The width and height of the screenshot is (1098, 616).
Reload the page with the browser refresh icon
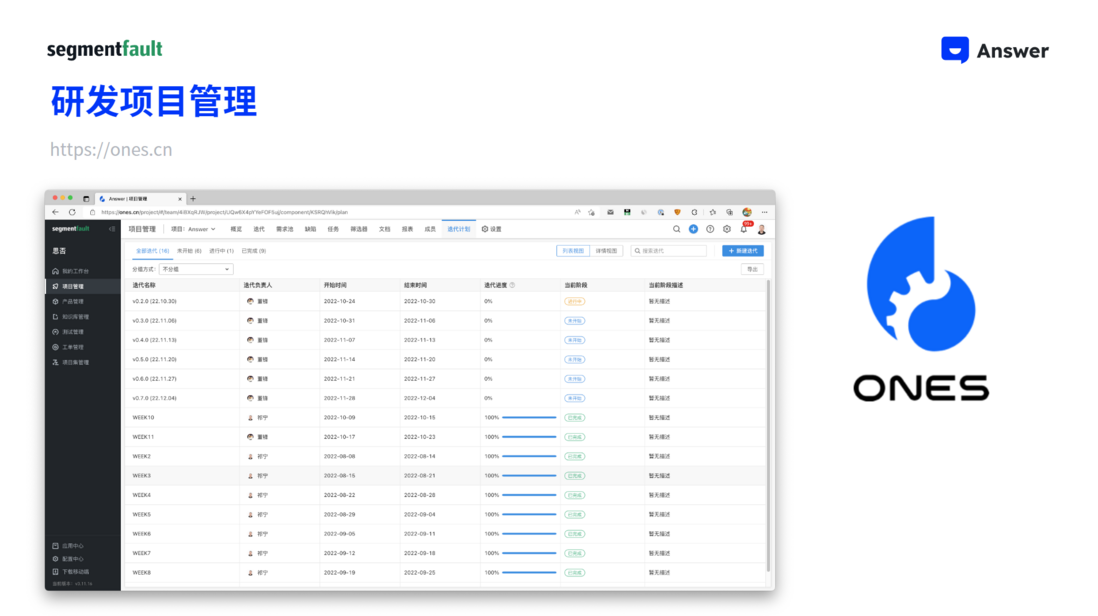click(72, 212)
